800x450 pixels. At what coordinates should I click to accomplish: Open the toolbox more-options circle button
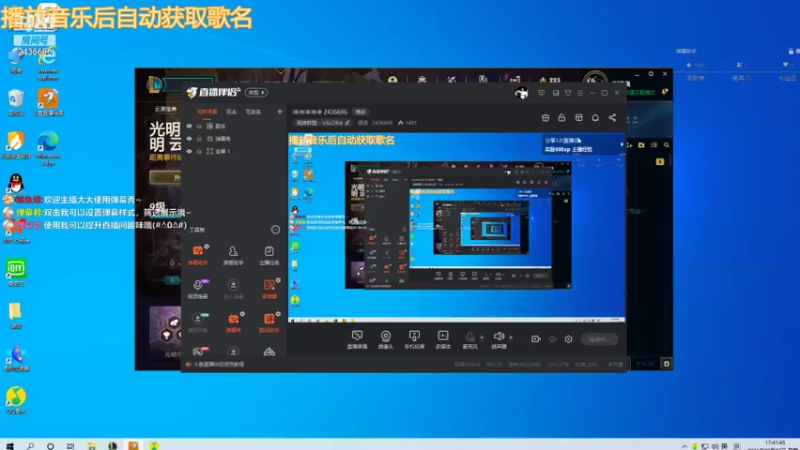(276, 230)
